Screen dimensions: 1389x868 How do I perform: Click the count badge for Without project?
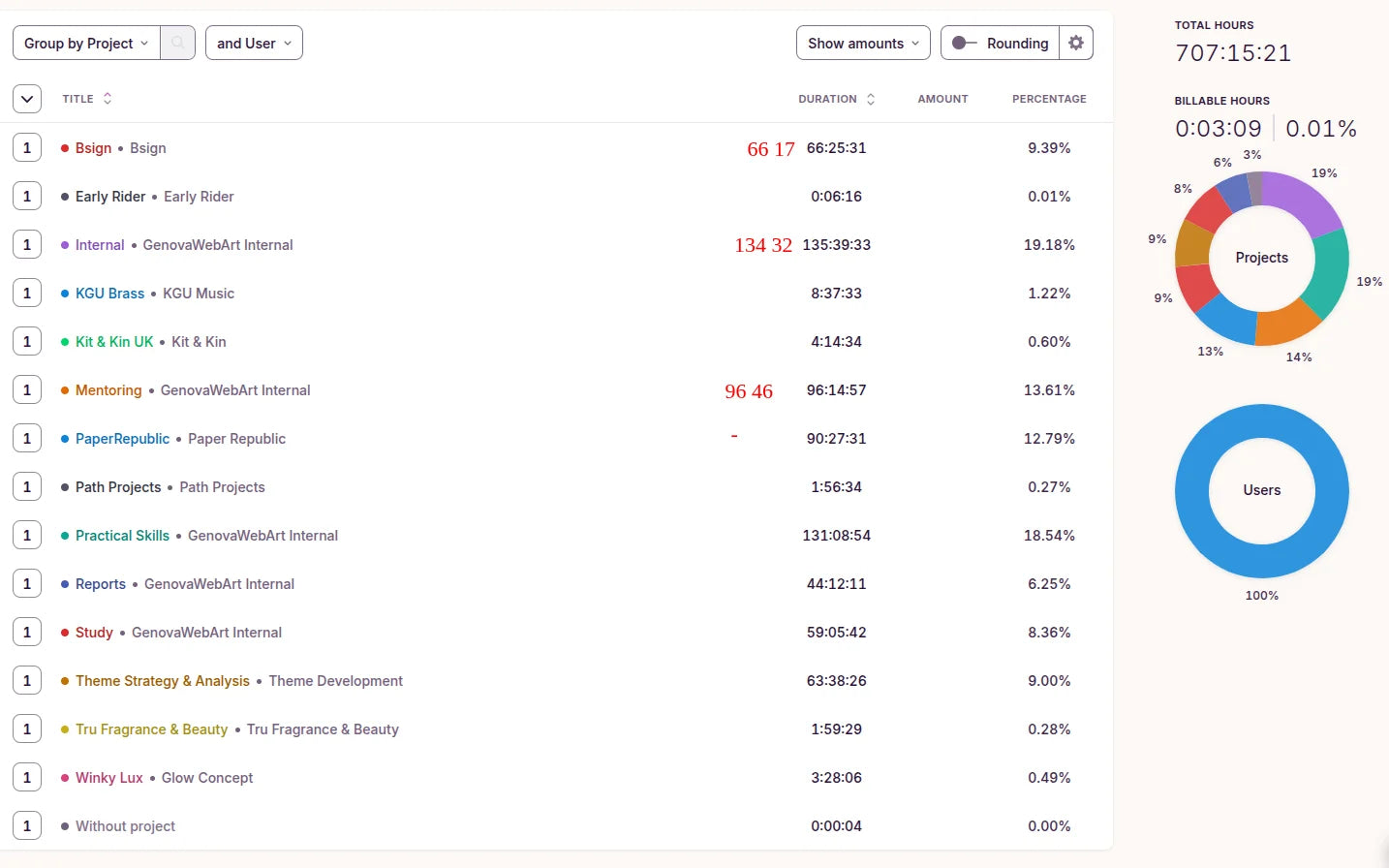coord(27,826)
